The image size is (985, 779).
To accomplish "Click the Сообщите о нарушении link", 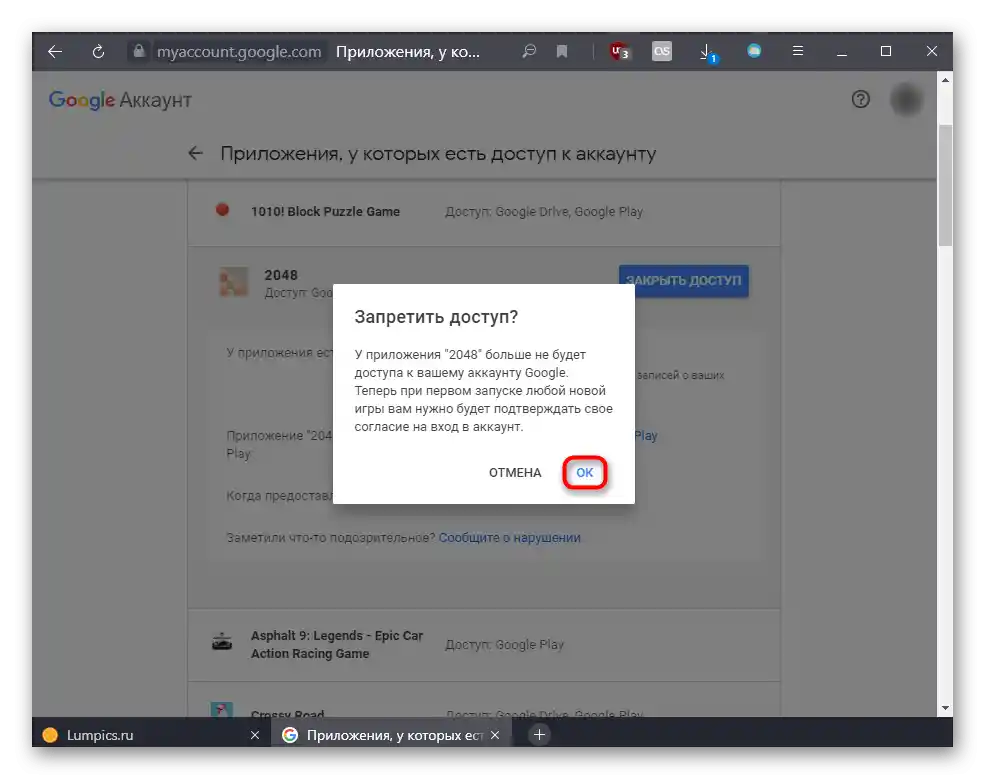I will point(509,538).
